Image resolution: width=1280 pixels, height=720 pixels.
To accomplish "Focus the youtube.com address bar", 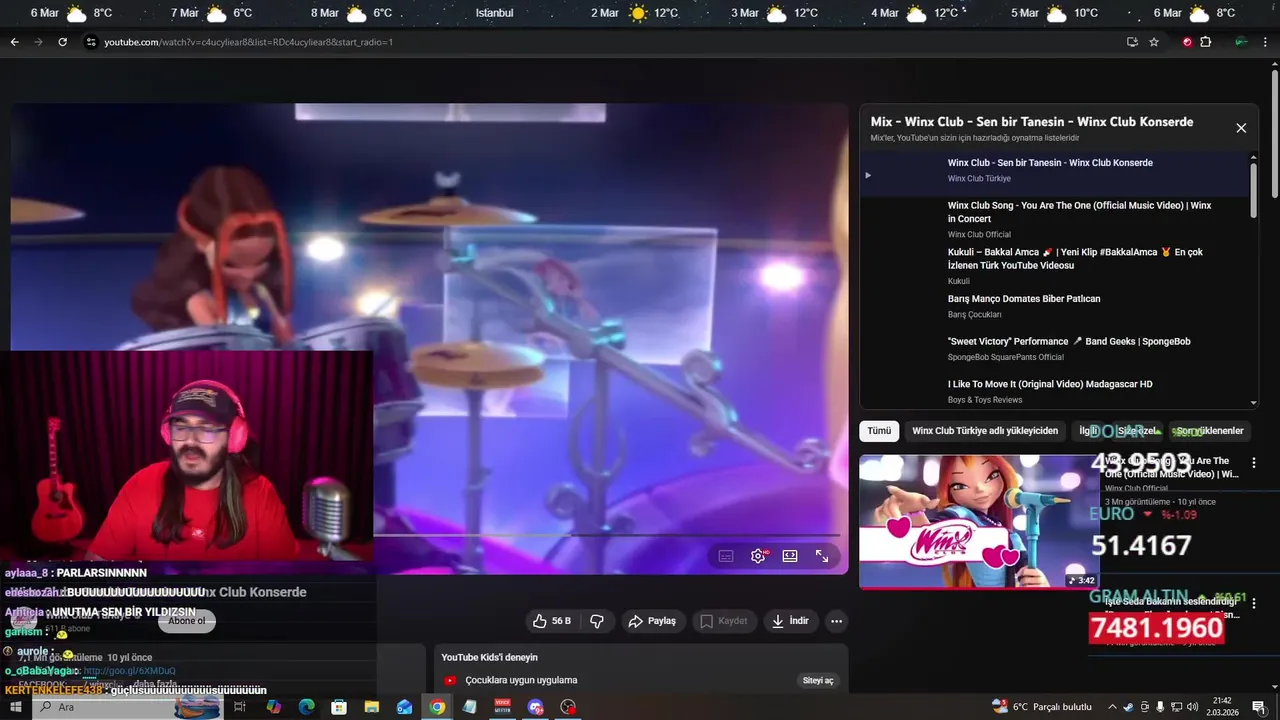I will pos(600,42).
